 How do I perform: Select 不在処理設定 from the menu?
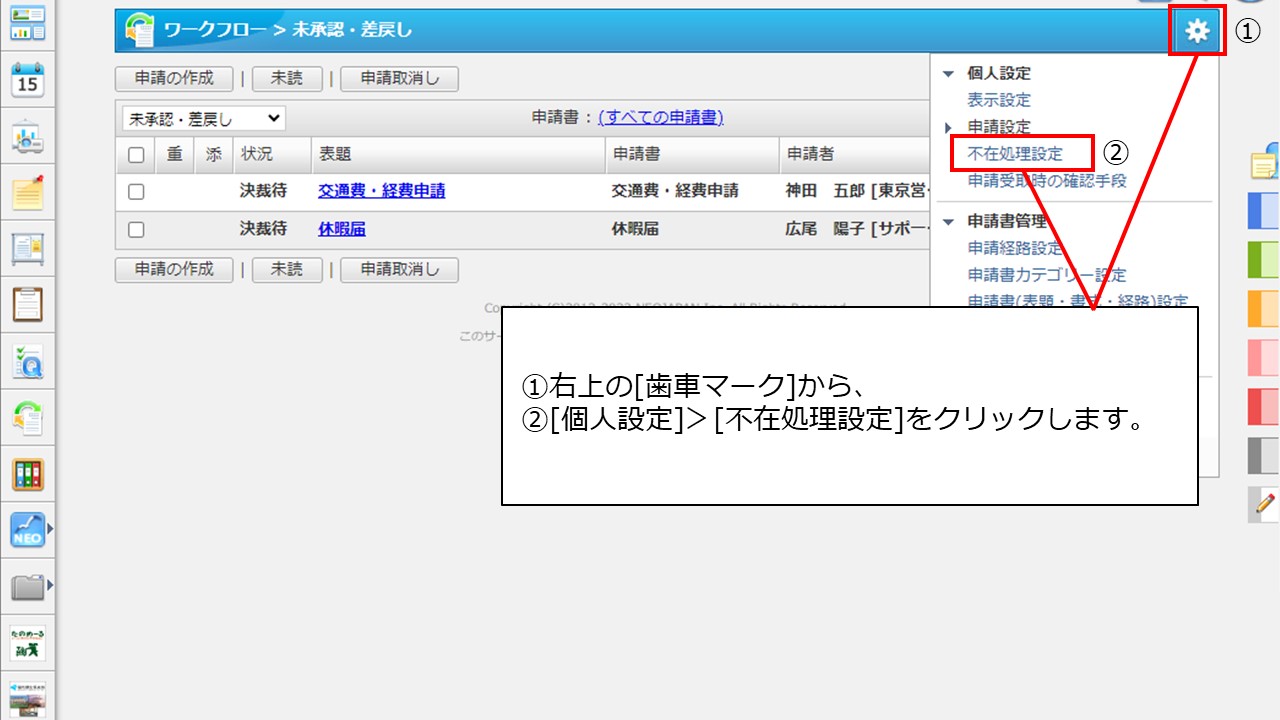(1014, 154)
